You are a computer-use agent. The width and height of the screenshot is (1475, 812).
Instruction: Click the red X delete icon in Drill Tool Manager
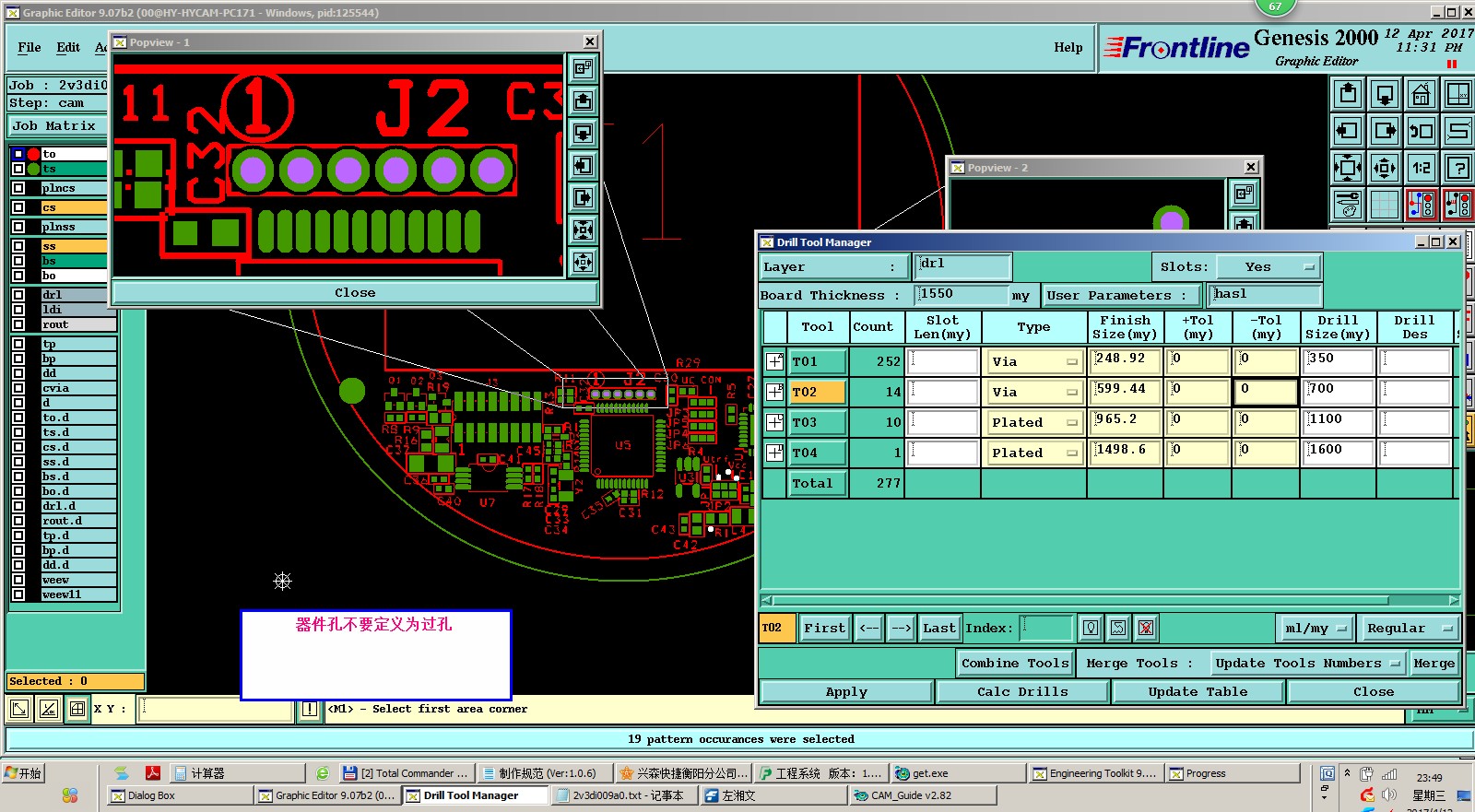pos(1146,628)
